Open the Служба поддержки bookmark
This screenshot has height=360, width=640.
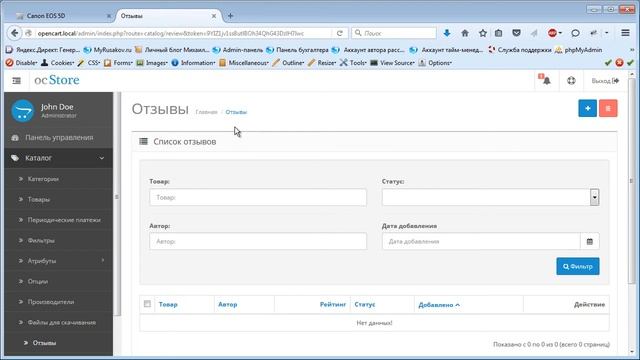pos(520,50)
